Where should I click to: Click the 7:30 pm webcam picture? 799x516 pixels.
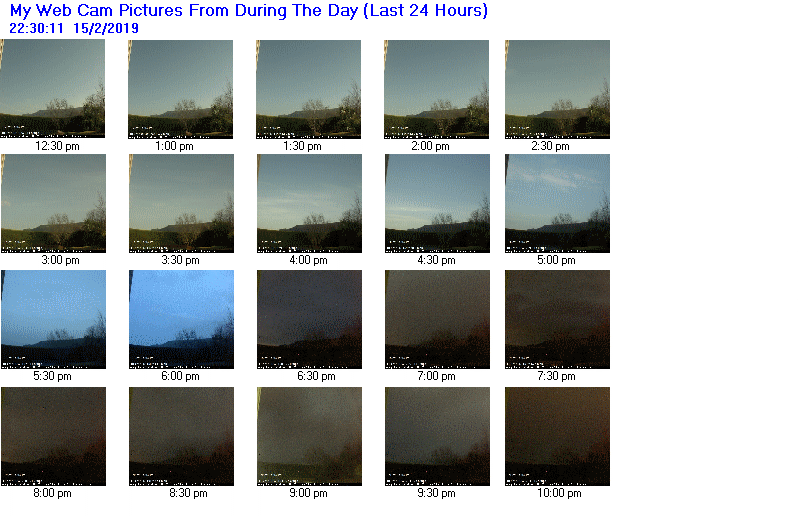tap(557, 319)
